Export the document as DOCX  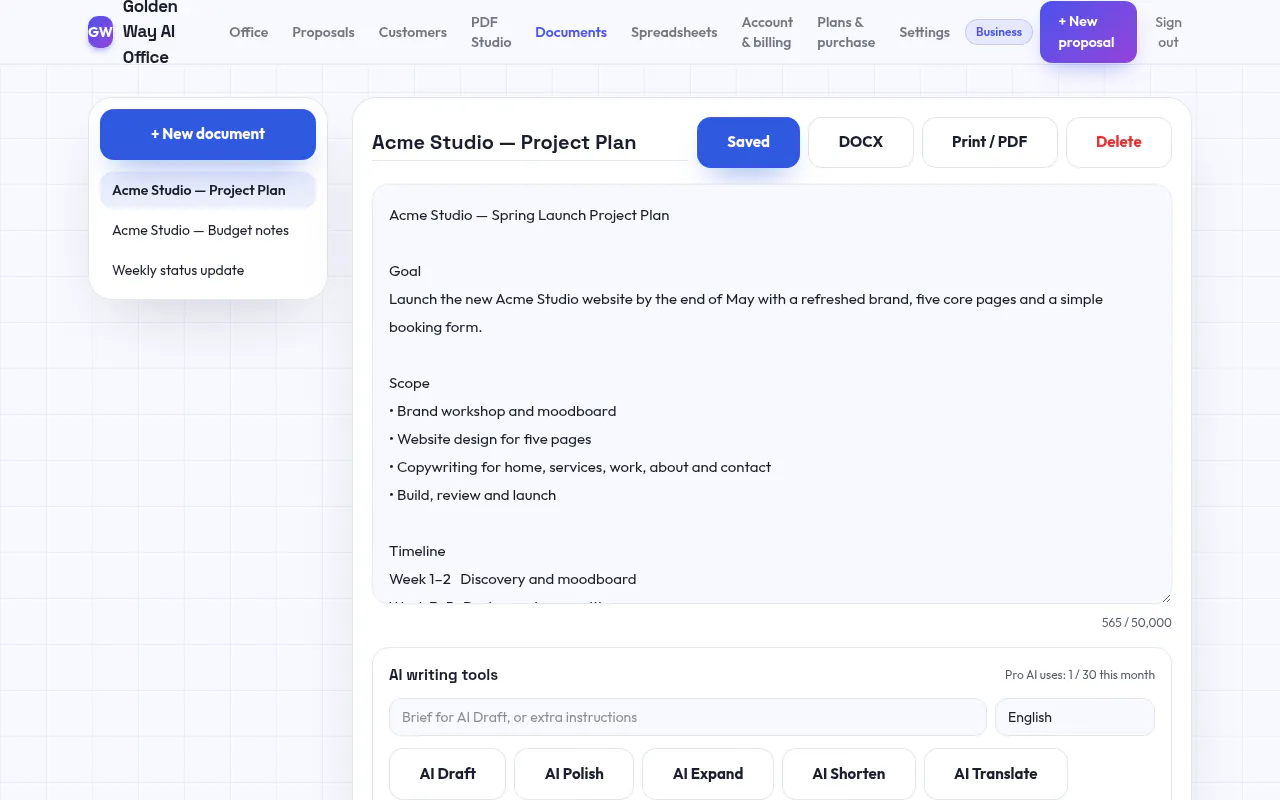[861, 142]
